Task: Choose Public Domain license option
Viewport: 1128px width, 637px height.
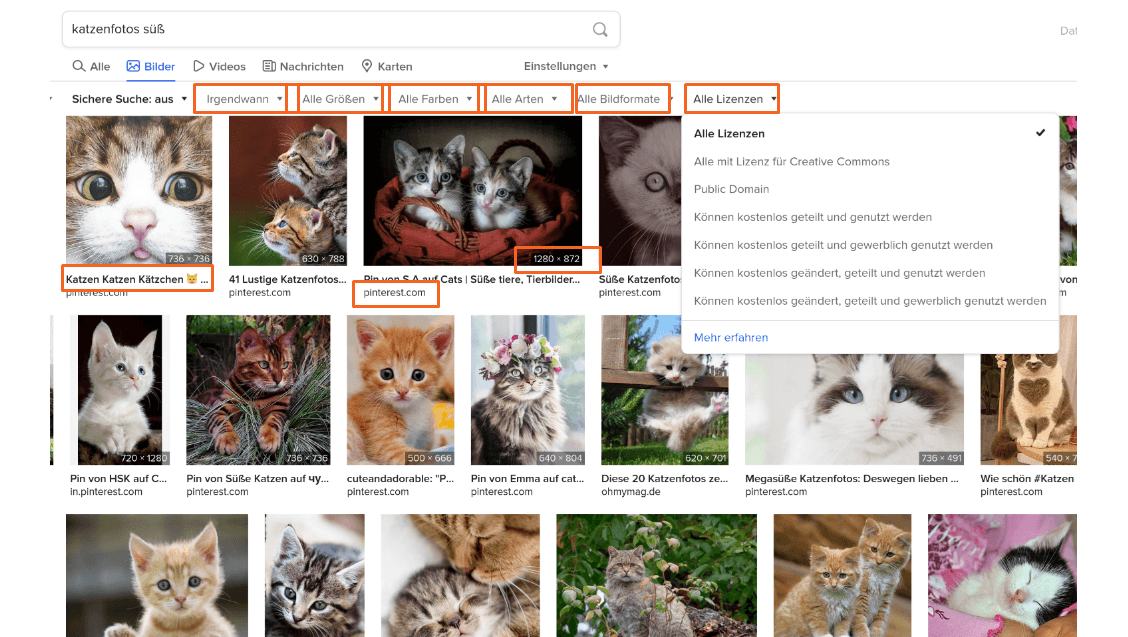Action: click(731, 189)
